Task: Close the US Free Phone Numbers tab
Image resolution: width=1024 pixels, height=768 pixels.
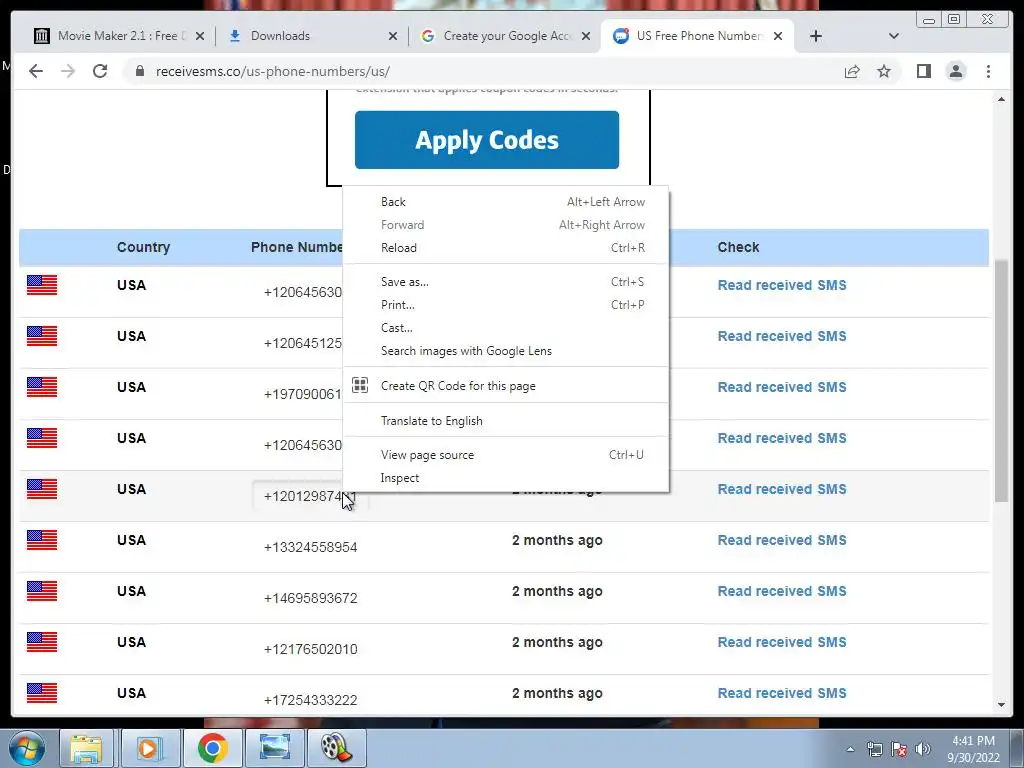Action: 778,36
